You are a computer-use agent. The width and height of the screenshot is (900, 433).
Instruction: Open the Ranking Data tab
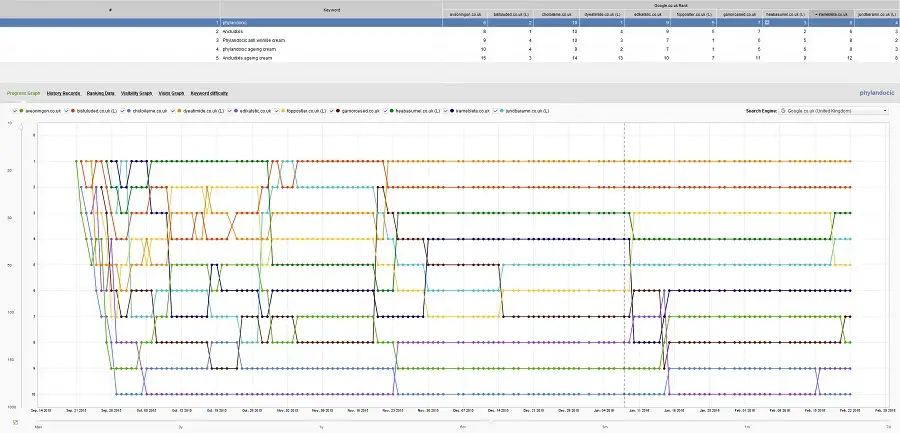pos(101,92)
